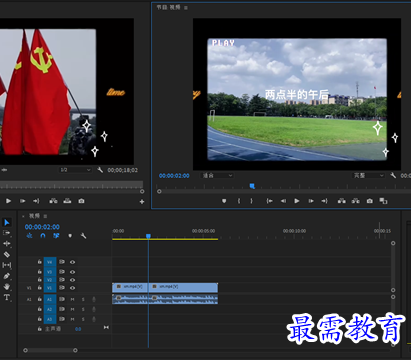Select the Ripple Edit tool
The height and width of the screenshot is (360, 411).
tap(7, 244)
